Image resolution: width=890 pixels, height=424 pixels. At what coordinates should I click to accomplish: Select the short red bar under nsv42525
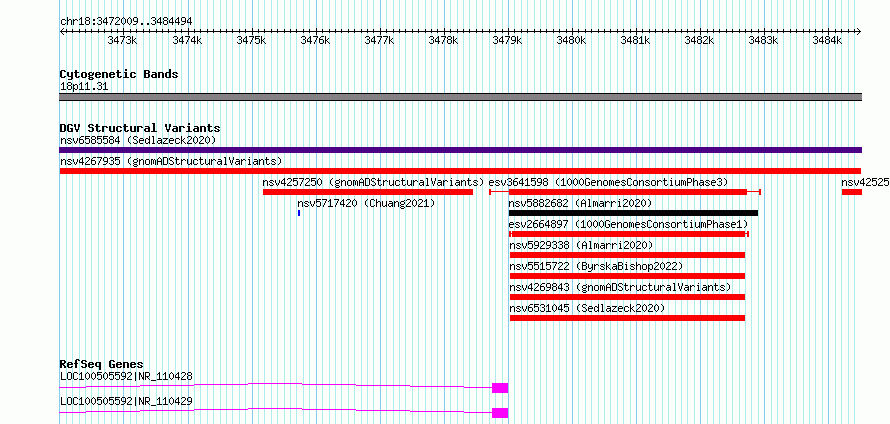coord(852,192)
